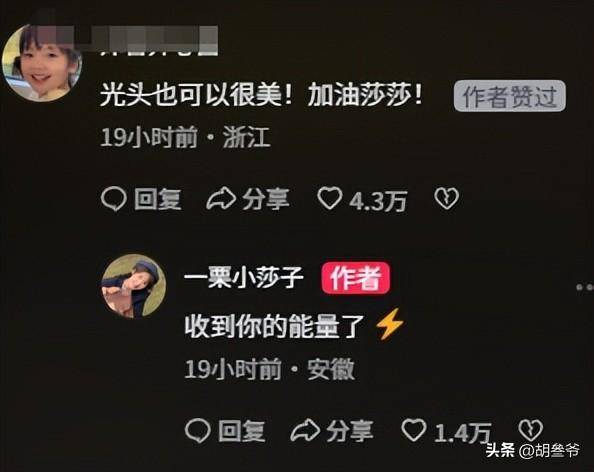Click 分享 text under author's reply
Screen dimensions: 594x472
click(350, 431)
